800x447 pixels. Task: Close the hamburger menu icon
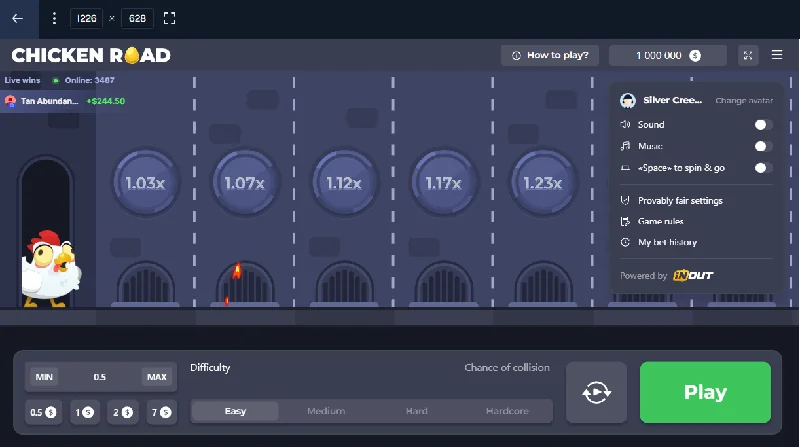[777, 55]
